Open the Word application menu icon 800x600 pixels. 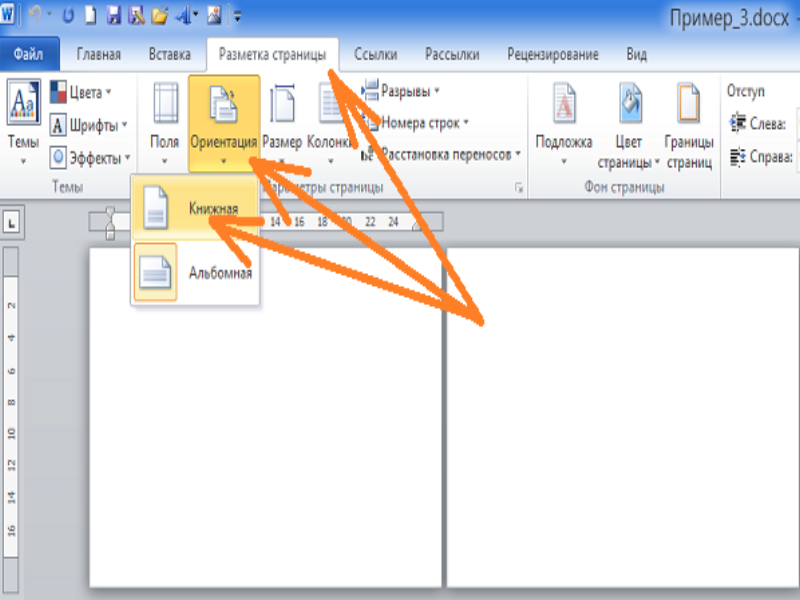coord(7,14)
